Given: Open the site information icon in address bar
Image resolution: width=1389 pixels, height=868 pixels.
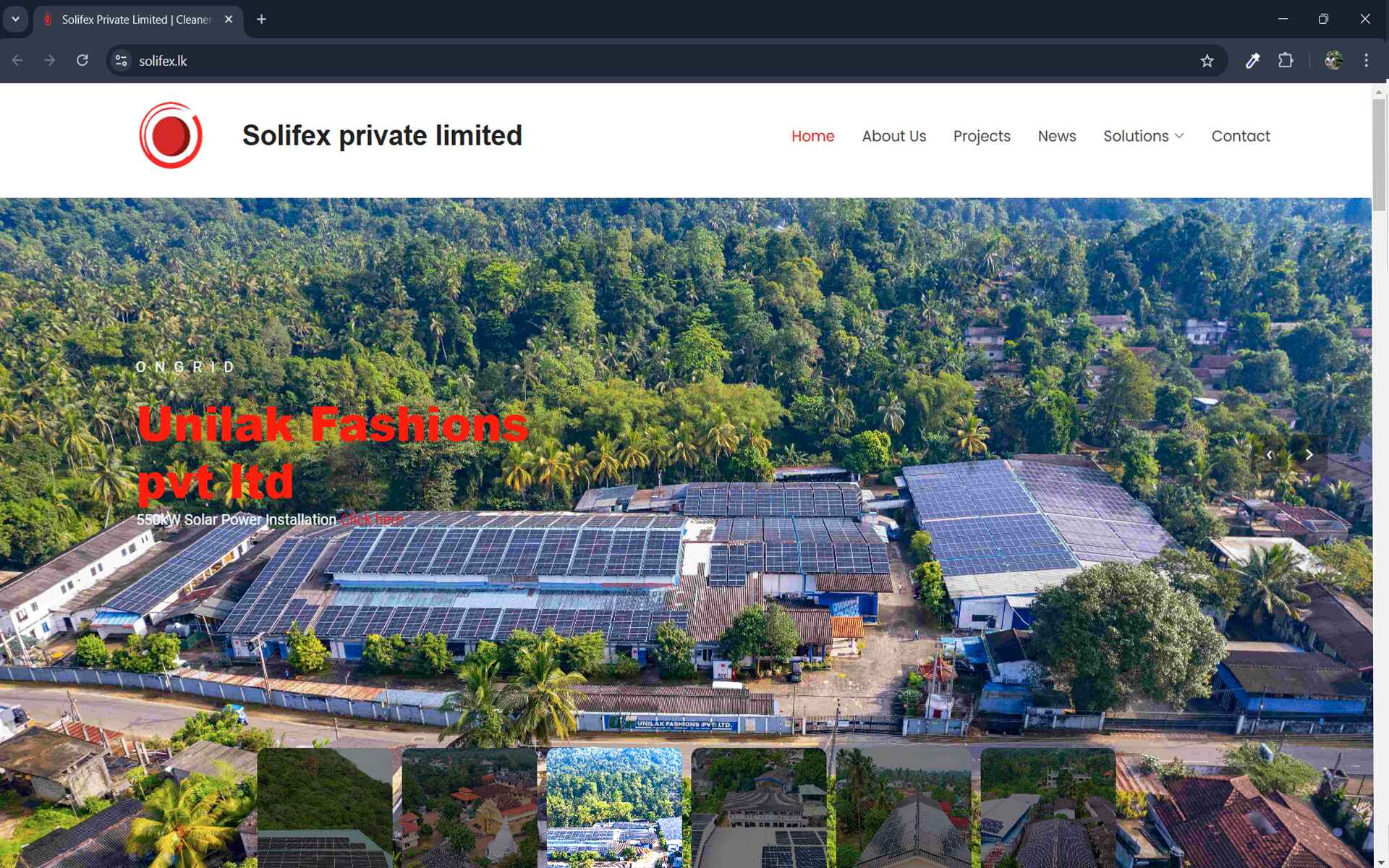Looking at the screenshot, I should pos(122,61).
